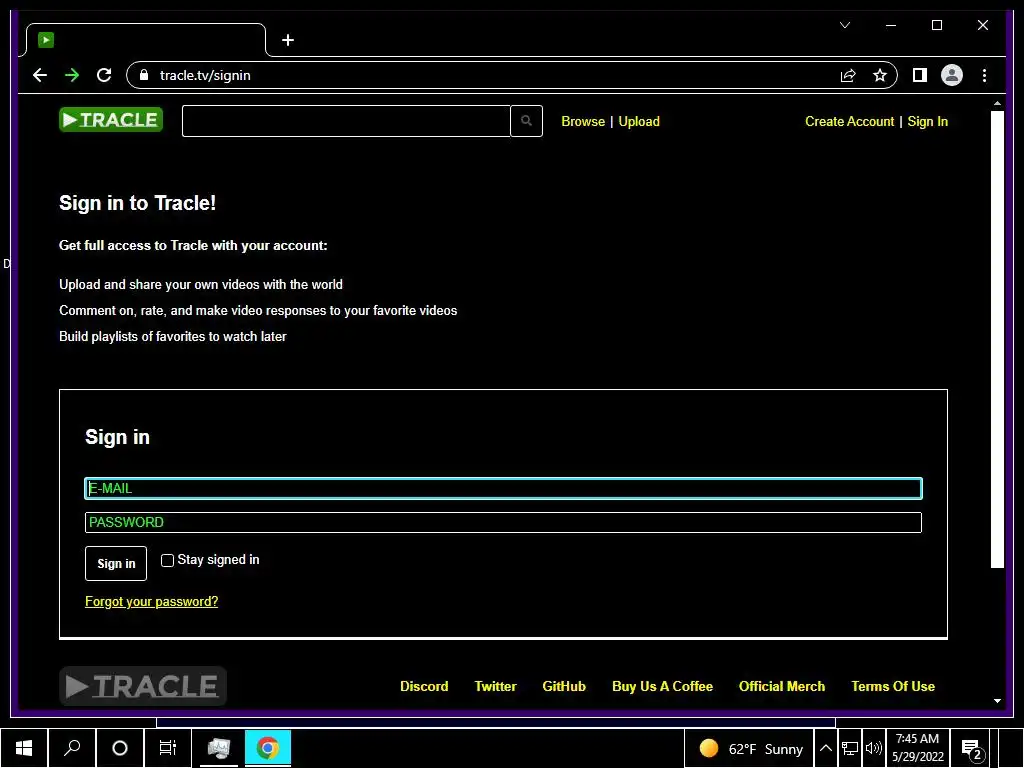Click the padlock site info icon
The width and height of the screenshot is (1024, 768).
click(x=144, y=75)
